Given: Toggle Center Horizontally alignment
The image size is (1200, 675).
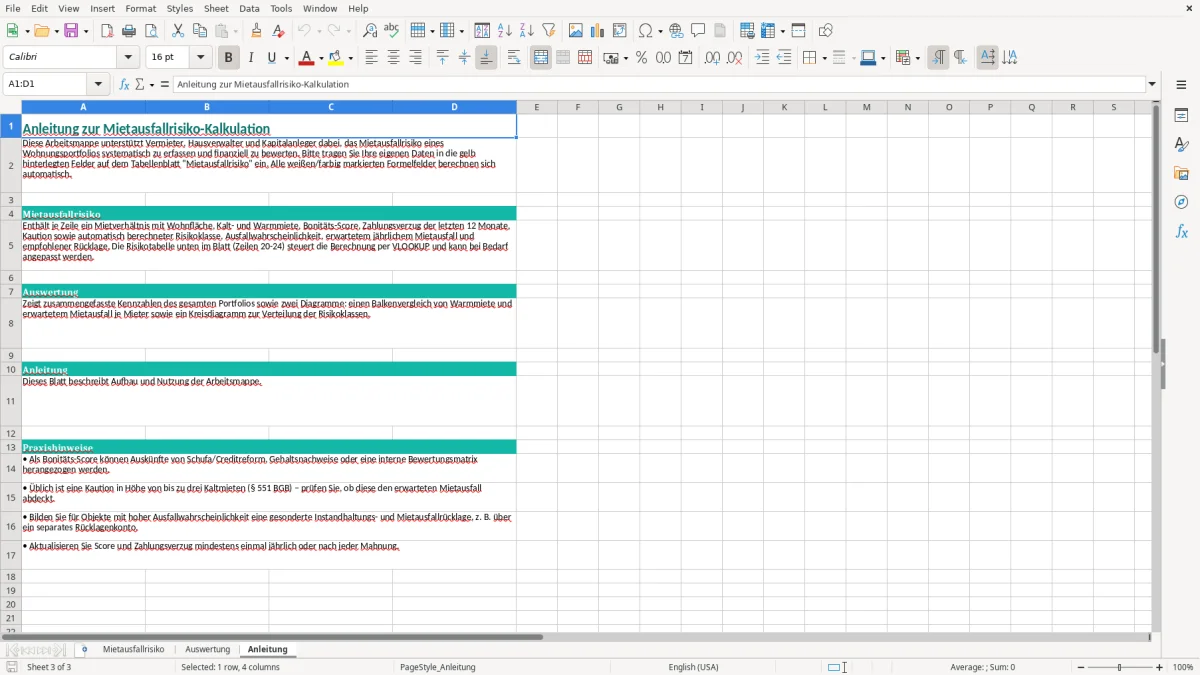Looking at the screenshot, I should [x=393, y=58].
